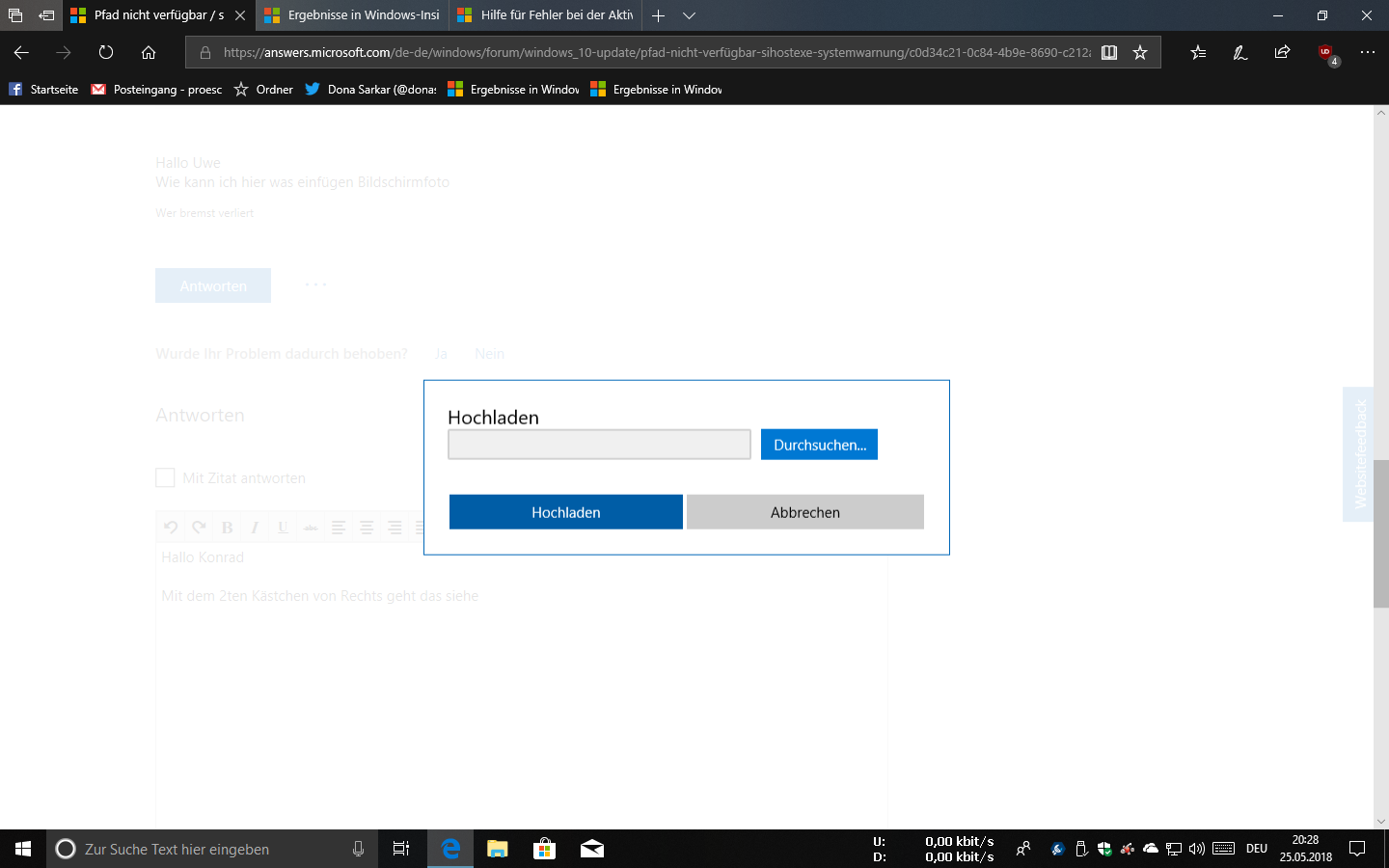This screenshot has height=868, width=1389.
Task: Open the People icon in the taskbar
Action: click(x=1023, y=849)
